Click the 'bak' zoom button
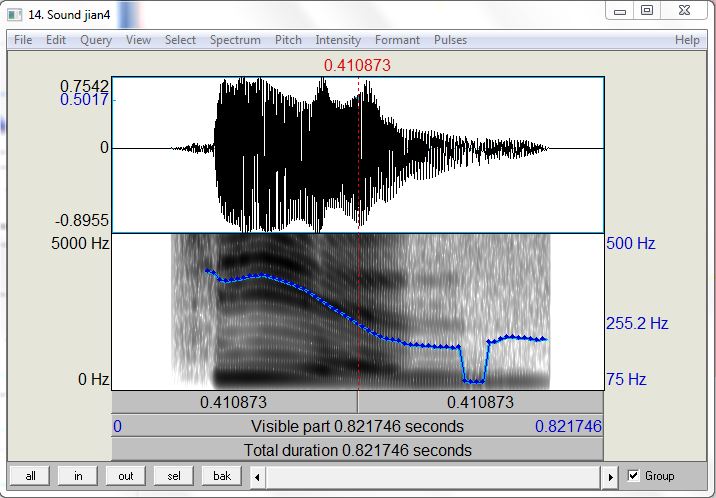Image resolution: width=716 pixels, height=498 pixels. (222, 476)
